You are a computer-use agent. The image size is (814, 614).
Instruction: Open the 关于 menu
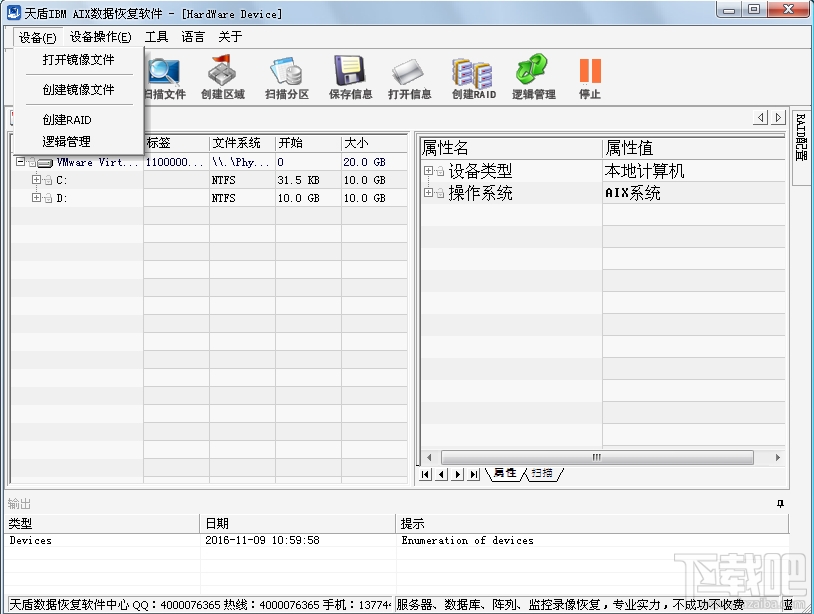click(x=230, y=37)
